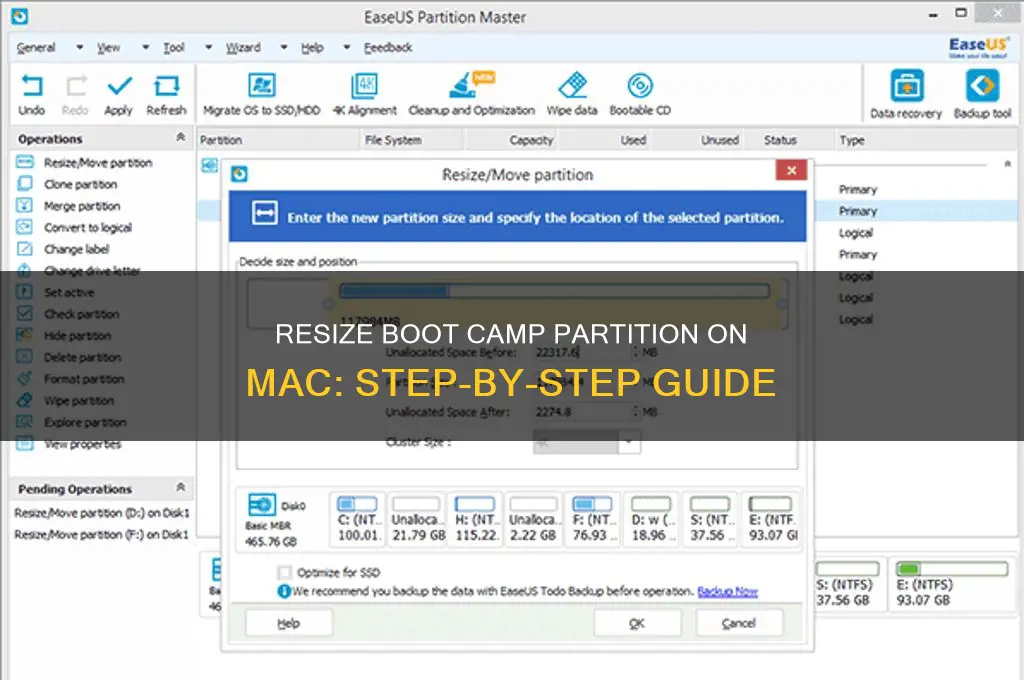Screen dimensions: 1024x680
Task: Open the Help menu
Action: [312, 47]
